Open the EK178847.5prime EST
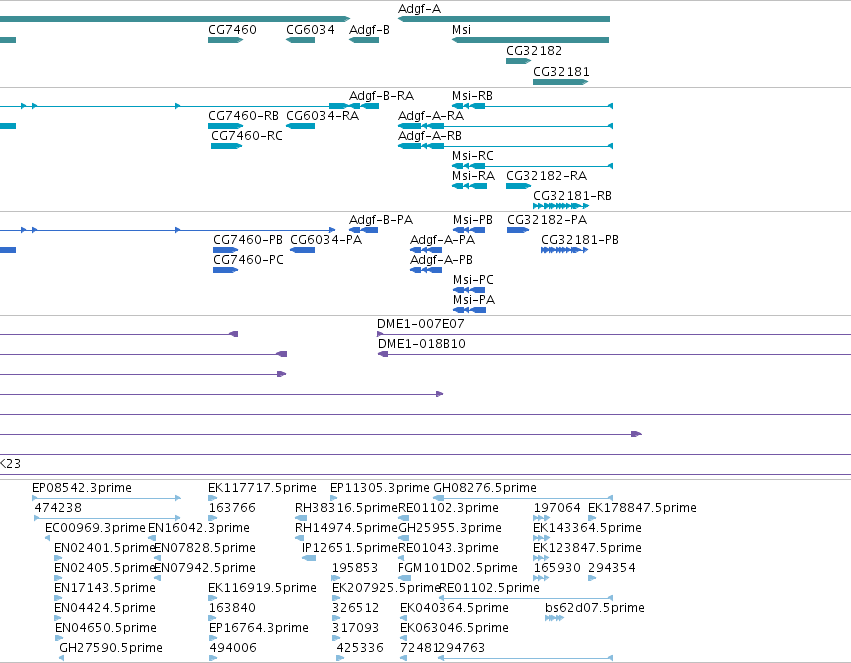 [592, 518]
